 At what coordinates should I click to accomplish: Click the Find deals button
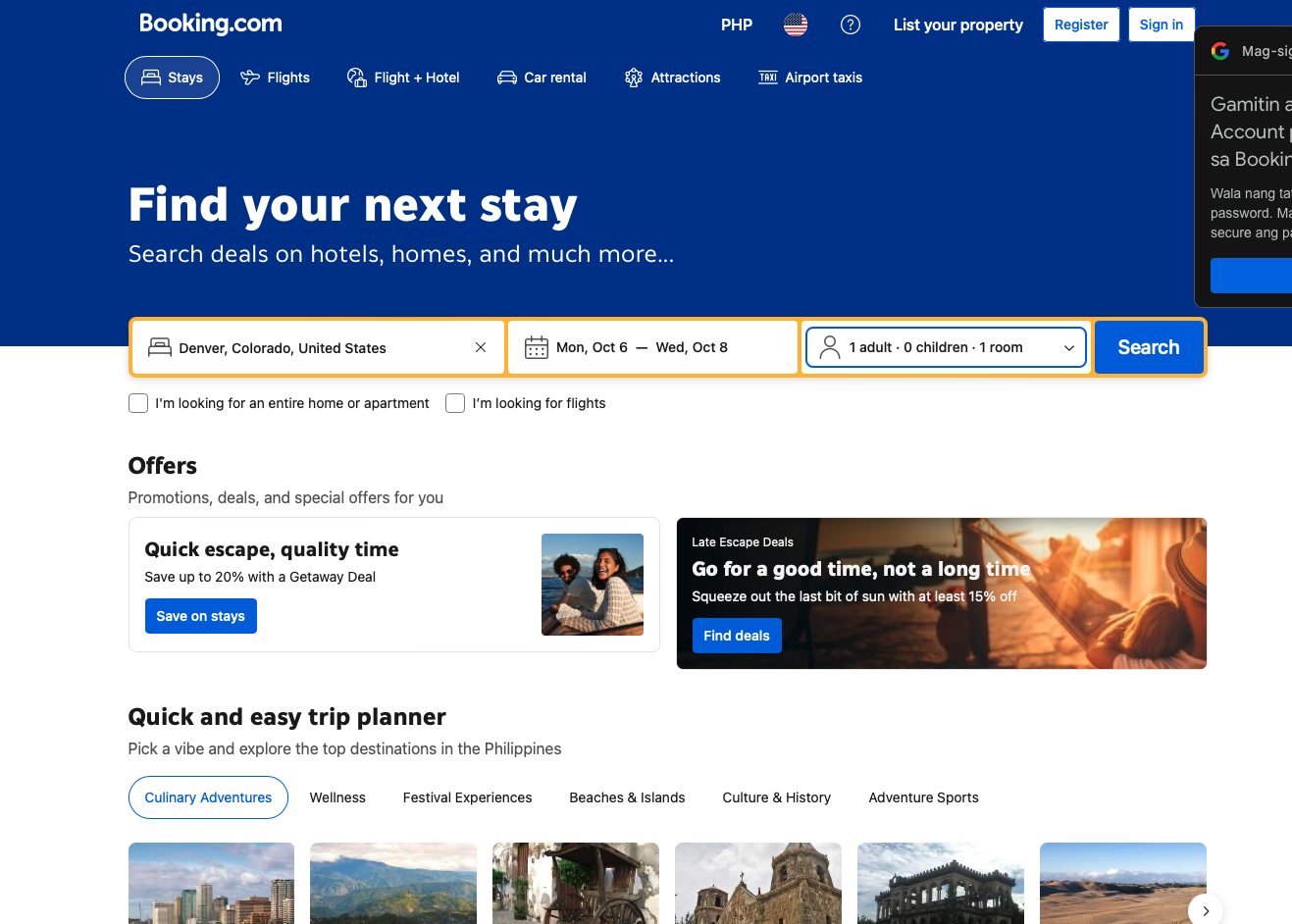point(737,636)
